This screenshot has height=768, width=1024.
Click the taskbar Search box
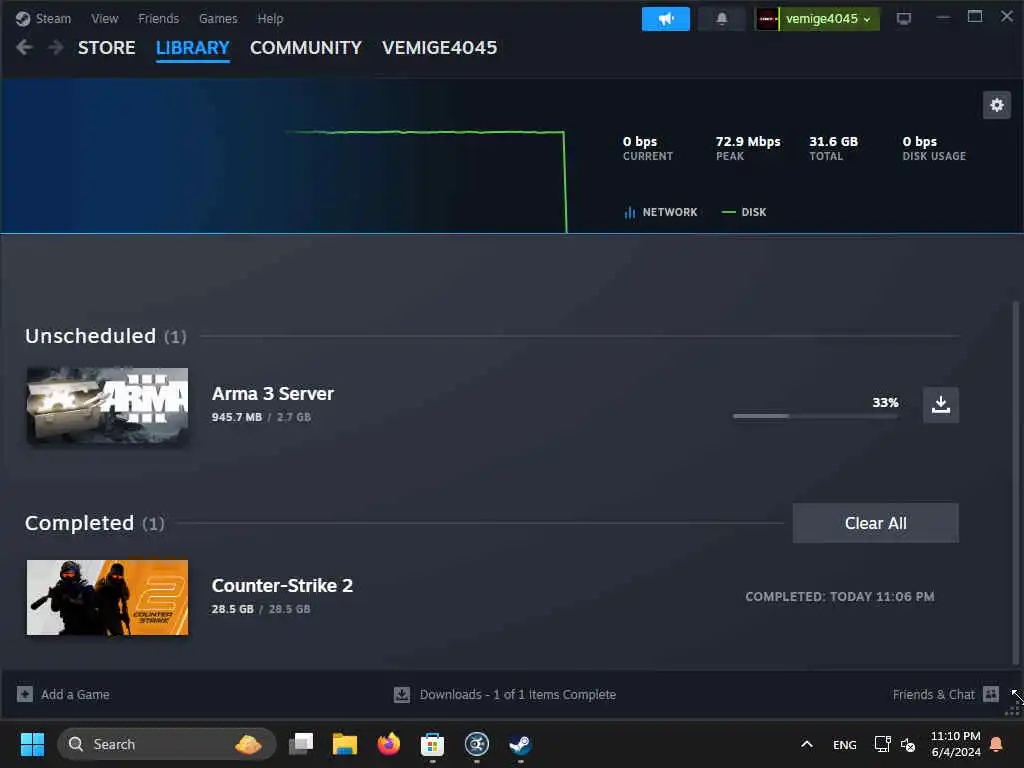coord(167,744)
